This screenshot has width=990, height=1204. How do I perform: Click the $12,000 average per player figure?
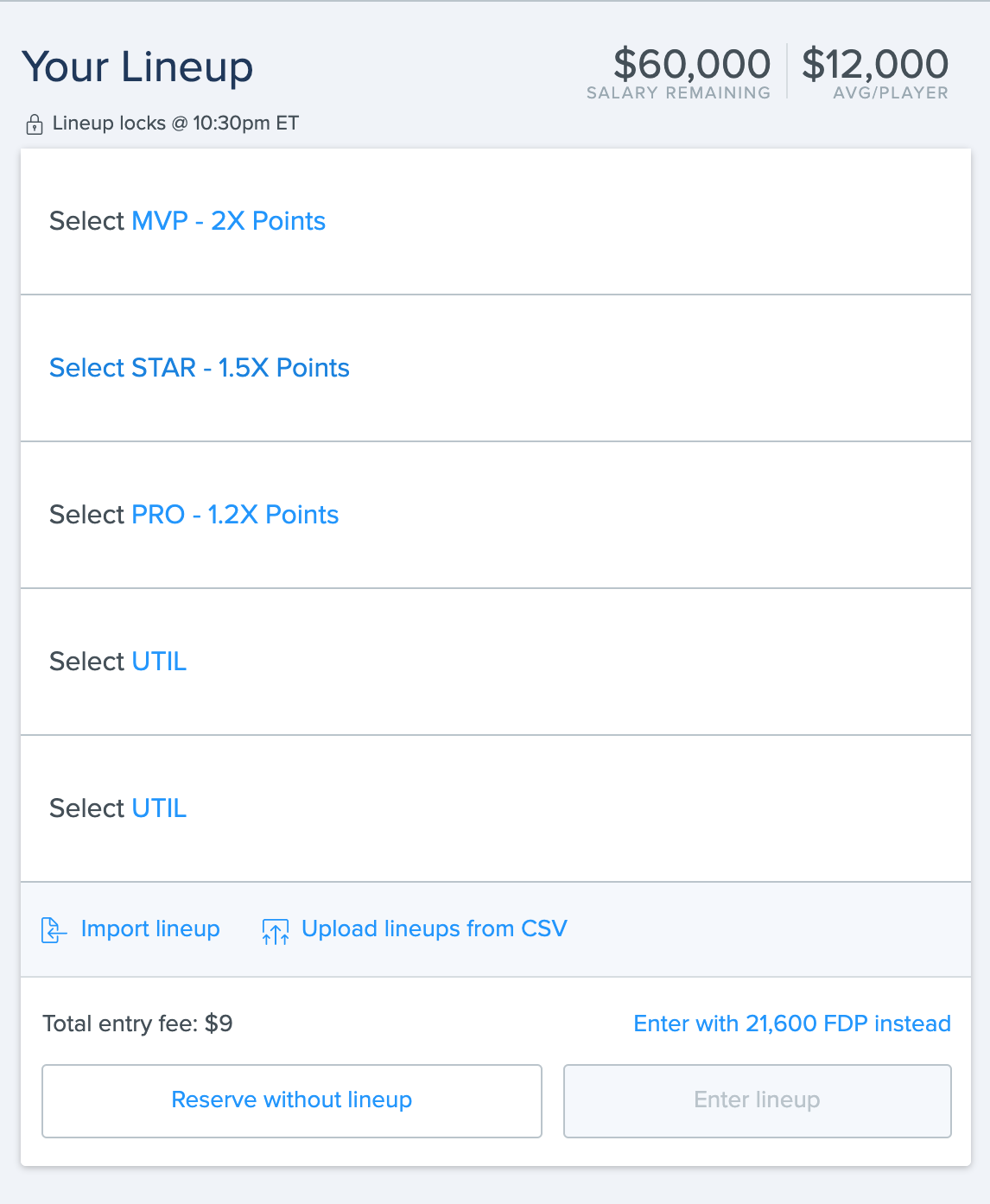[875, 64]
